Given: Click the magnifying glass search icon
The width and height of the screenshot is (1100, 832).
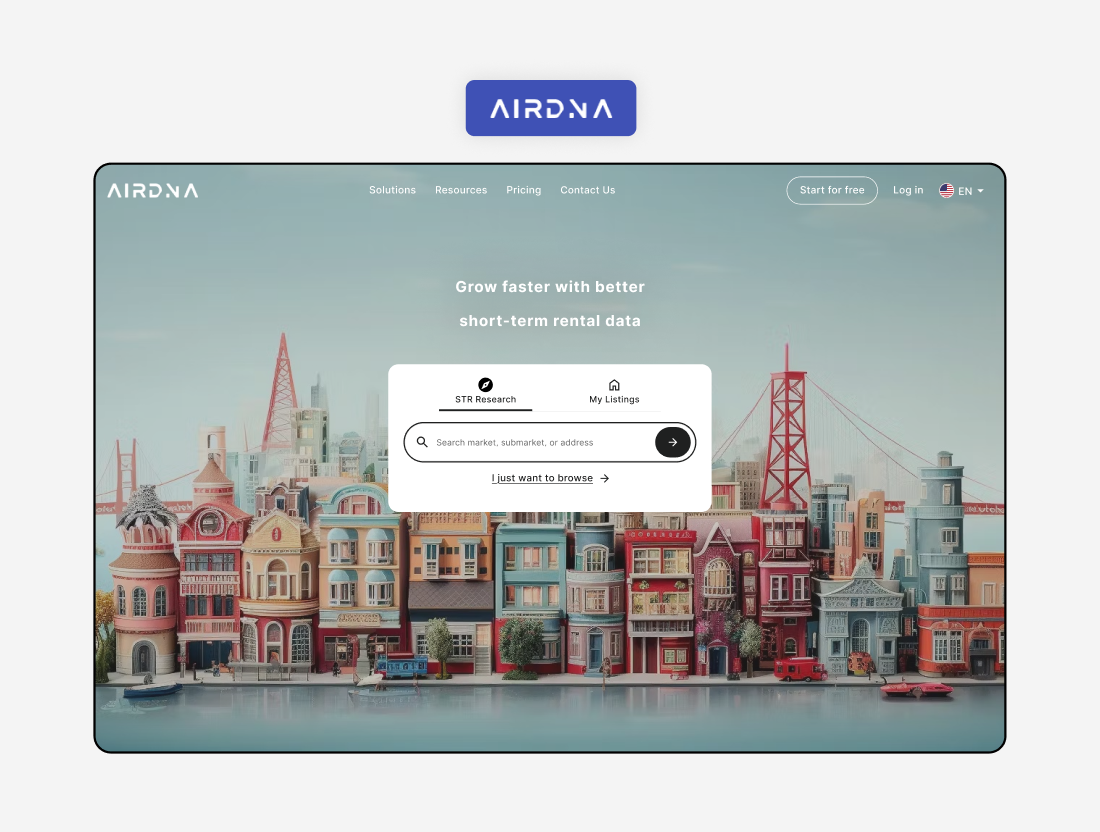Looking at the screenshot, I should 422,442.
